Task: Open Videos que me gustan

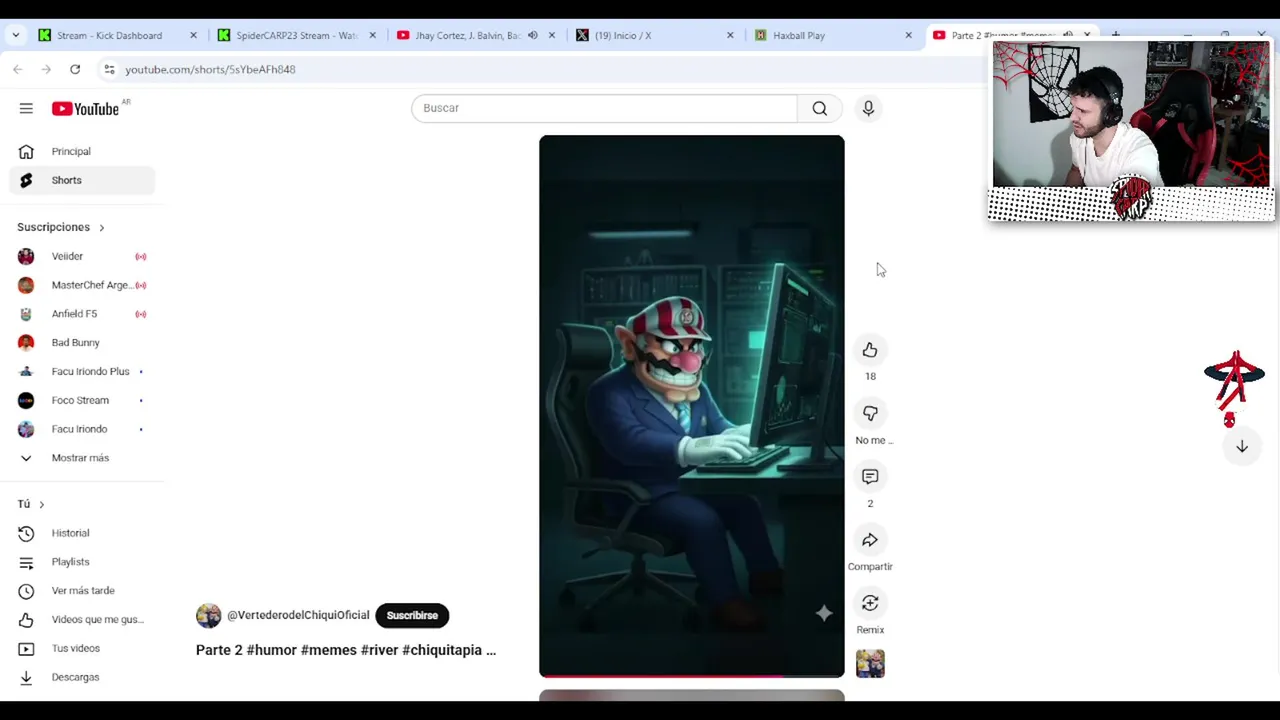Action: click(82, 619)
